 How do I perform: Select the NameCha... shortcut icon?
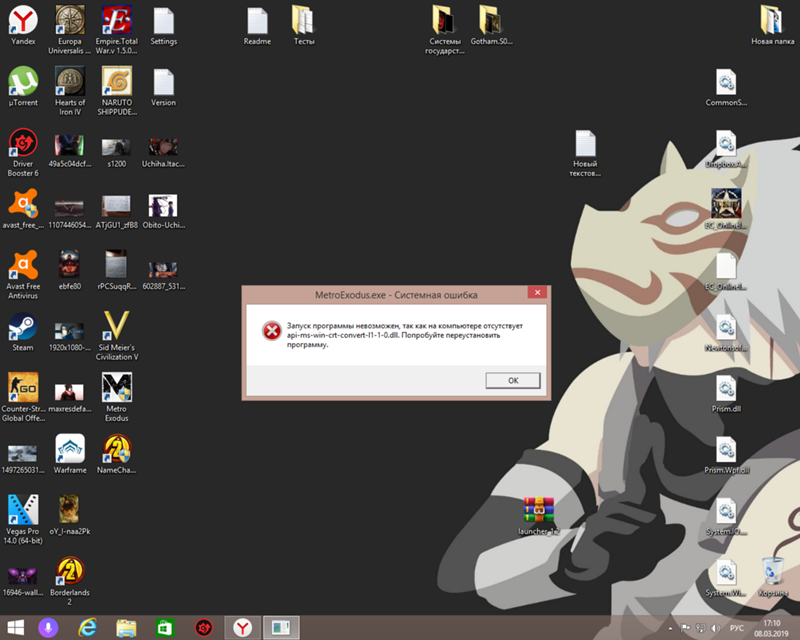(117, 454)
